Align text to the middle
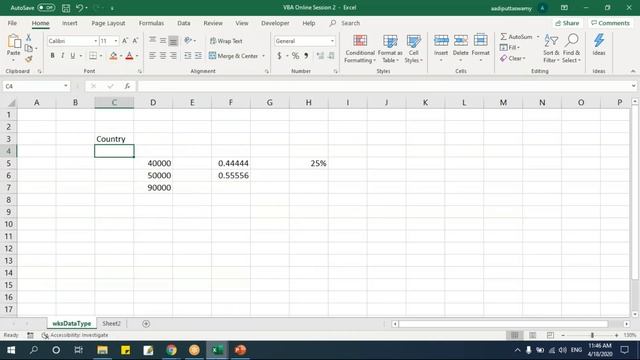The image size is (640, 360). pyautogui.click(x=163, y=40)
